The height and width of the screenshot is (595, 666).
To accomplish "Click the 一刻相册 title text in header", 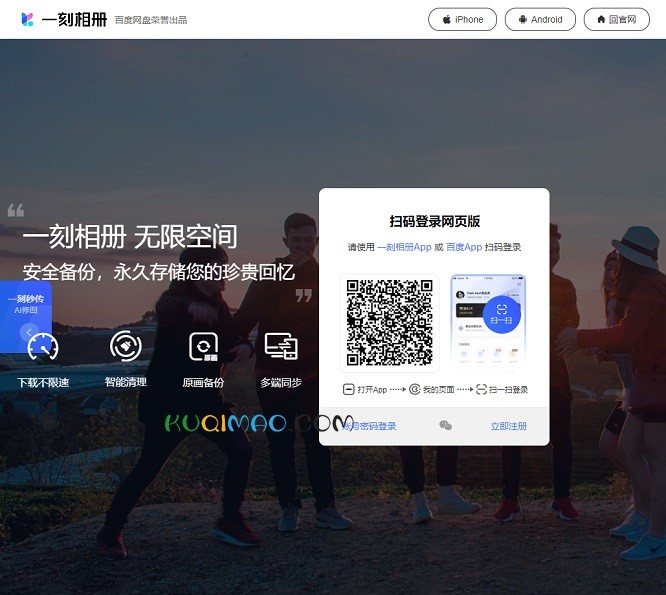I will pyautogui.click(x=74, y=20).
